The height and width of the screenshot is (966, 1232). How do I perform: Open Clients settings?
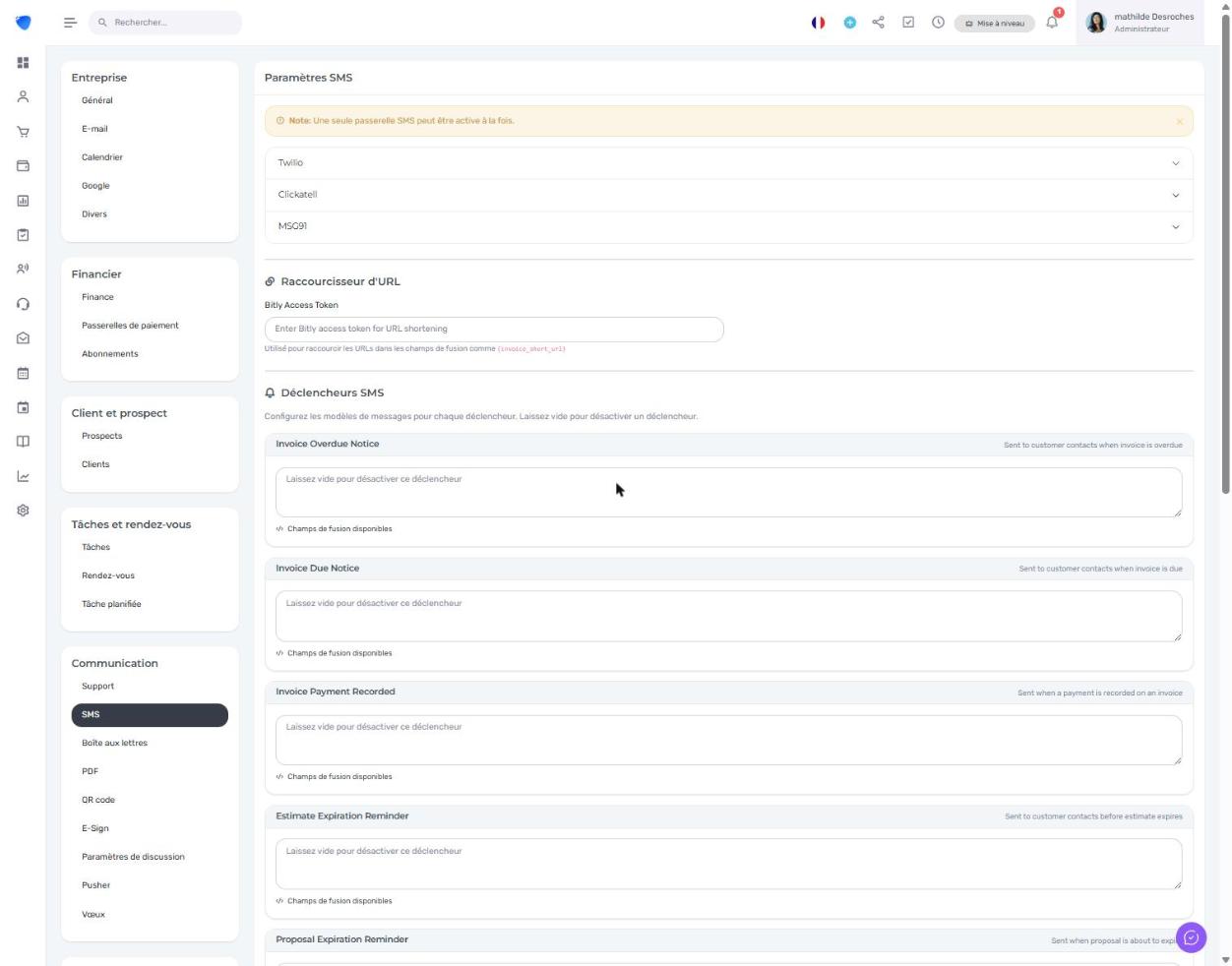pyautogui.click(x=95, y=464)
